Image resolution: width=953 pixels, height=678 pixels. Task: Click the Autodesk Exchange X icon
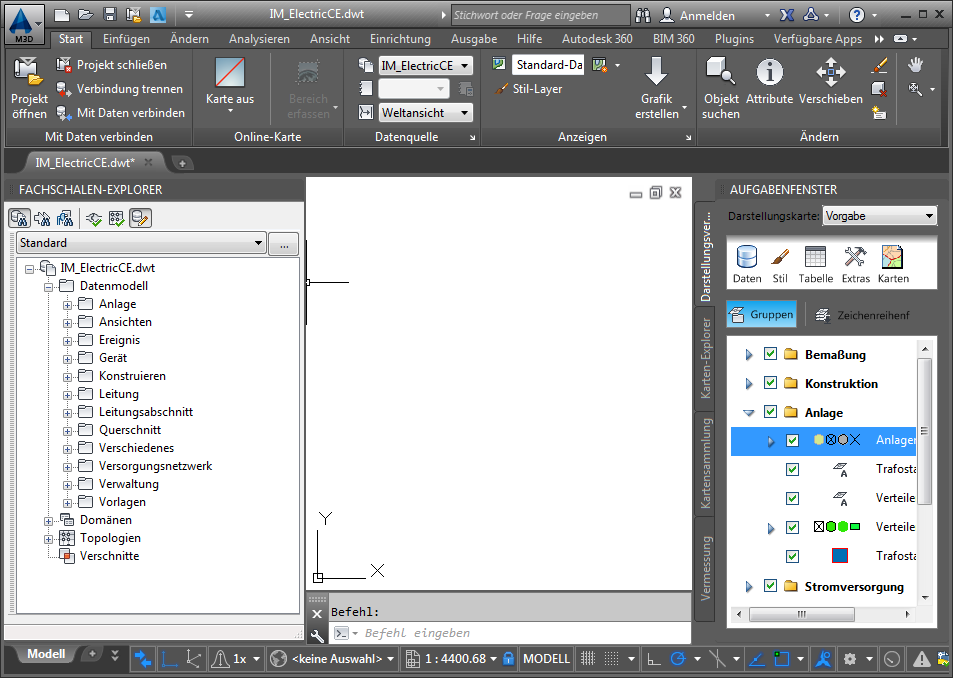point(787,15)
